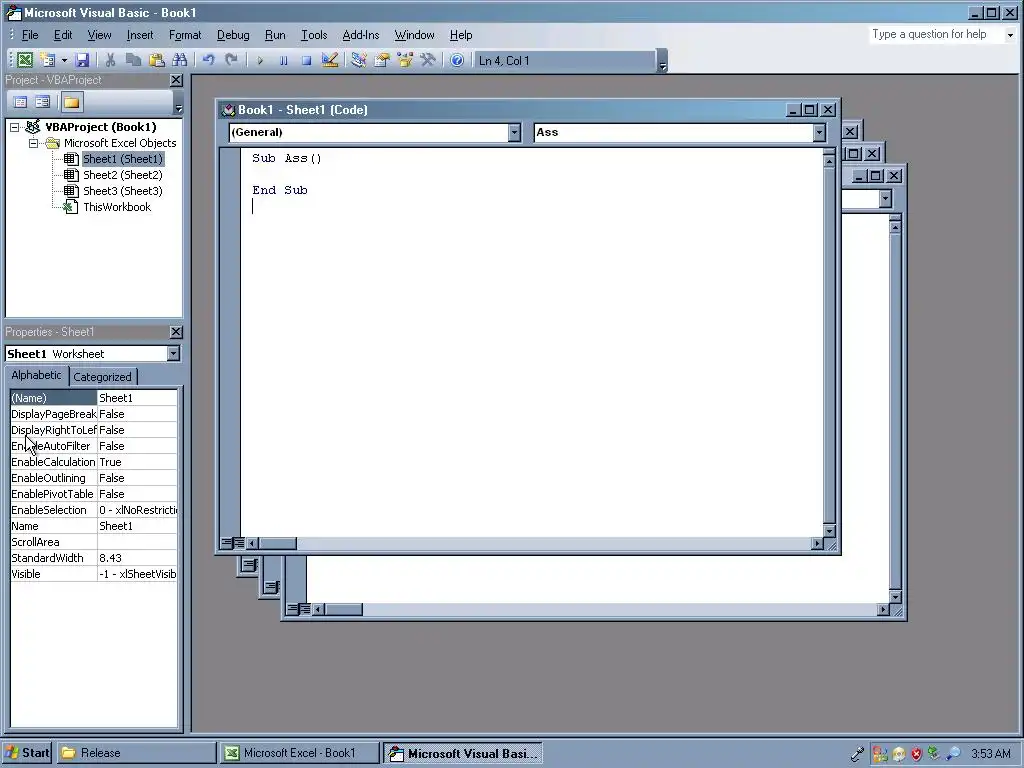Close the Properties - Sheet1 panel

click(x=176, y=332)
